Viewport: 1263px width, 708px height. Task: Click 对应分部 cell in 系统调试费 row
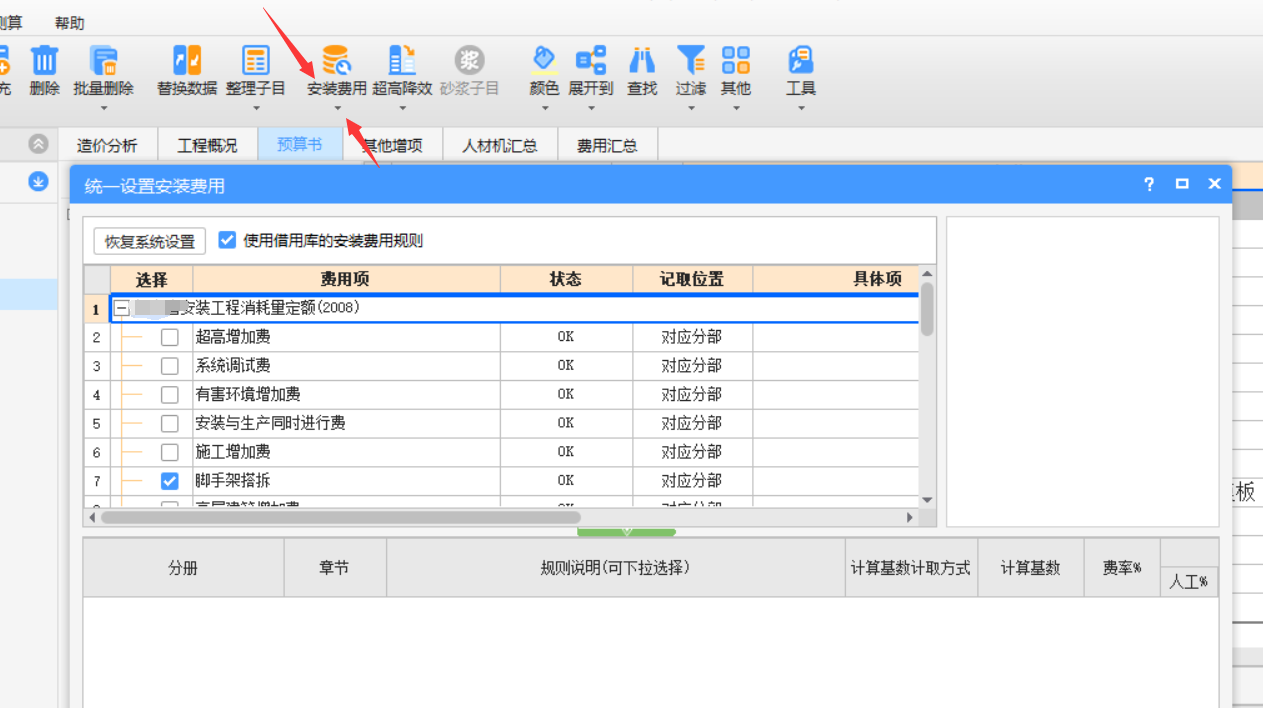(692, 366)
